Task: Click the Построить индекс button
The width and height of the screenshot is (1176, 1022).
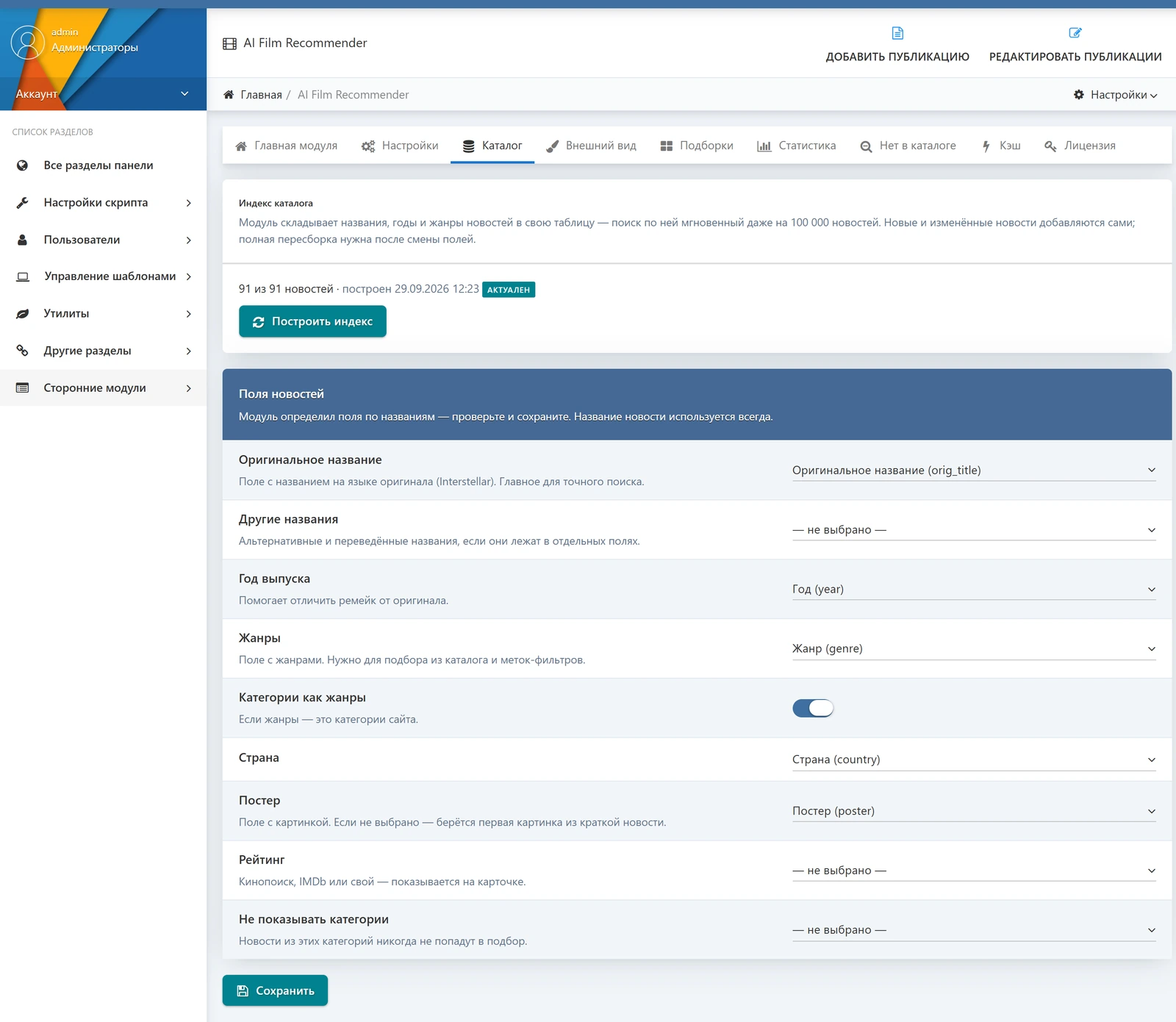Action: coord(312,322)
